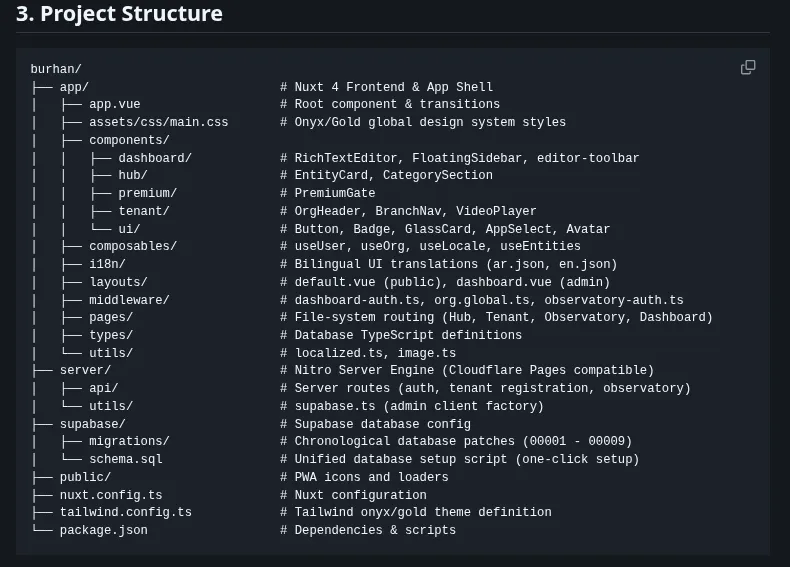Click the "schema.sql" file name

point(126,460)
